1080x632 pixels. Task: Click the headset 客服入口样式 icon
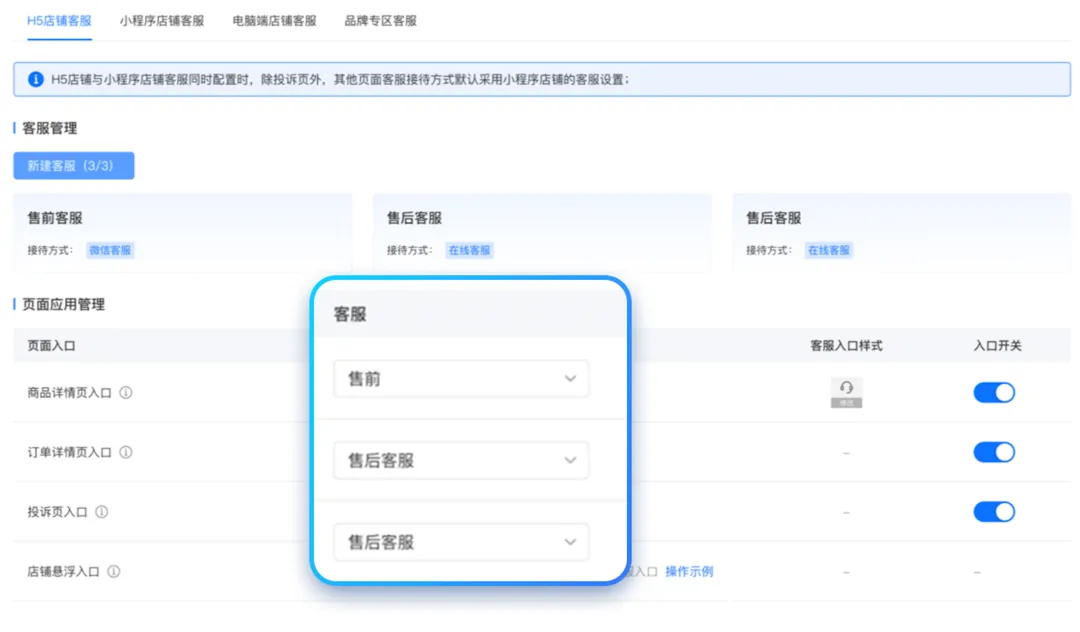pyautogui.click(x=846, y=392)
